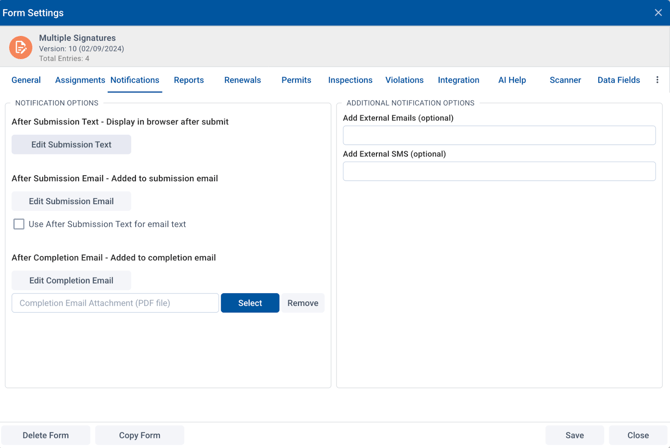Close the Form Settings dialog with X
This screenshot has width=670, height=448.
(658, 13)
